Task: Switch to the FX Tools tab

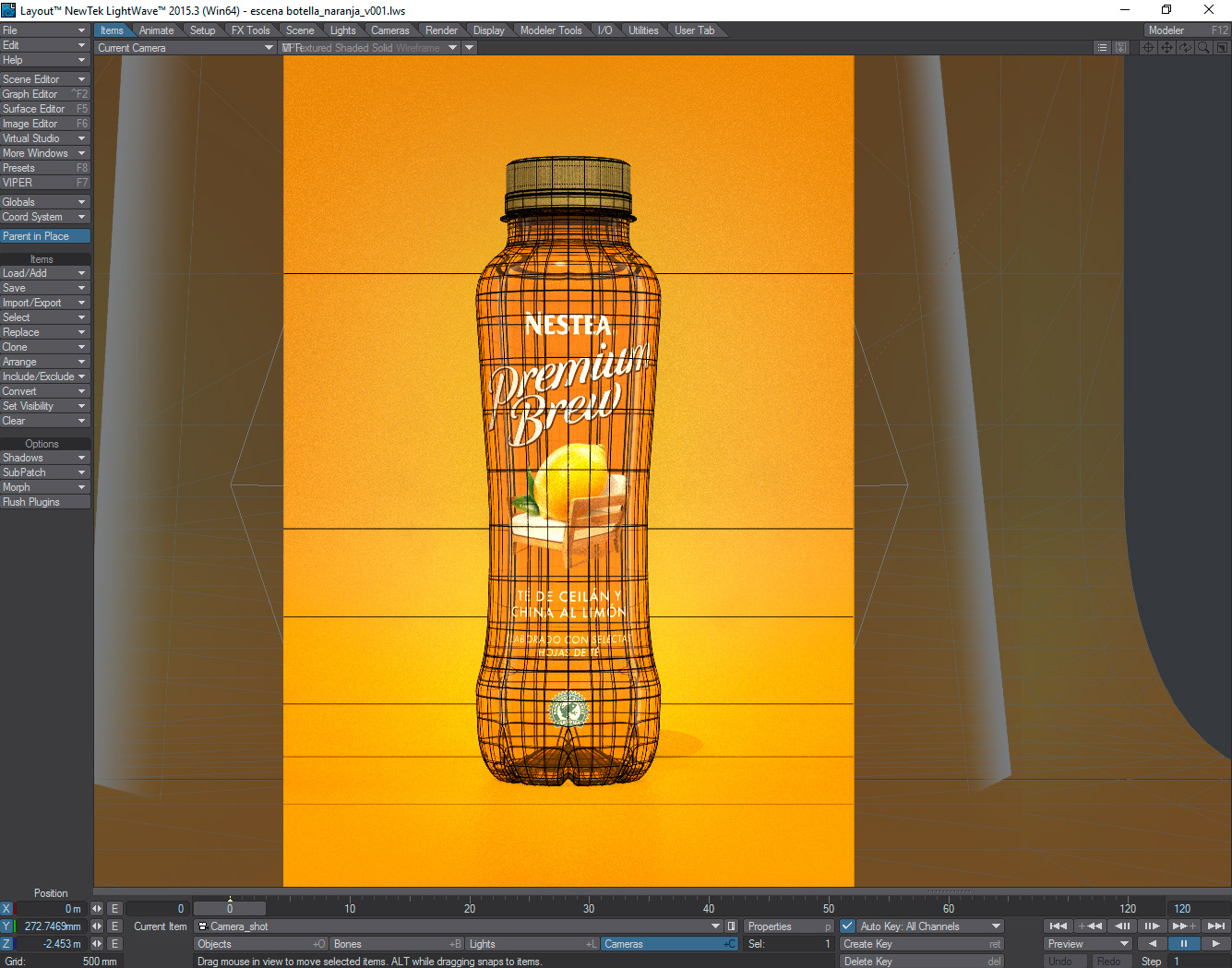Action: point(251,30)
